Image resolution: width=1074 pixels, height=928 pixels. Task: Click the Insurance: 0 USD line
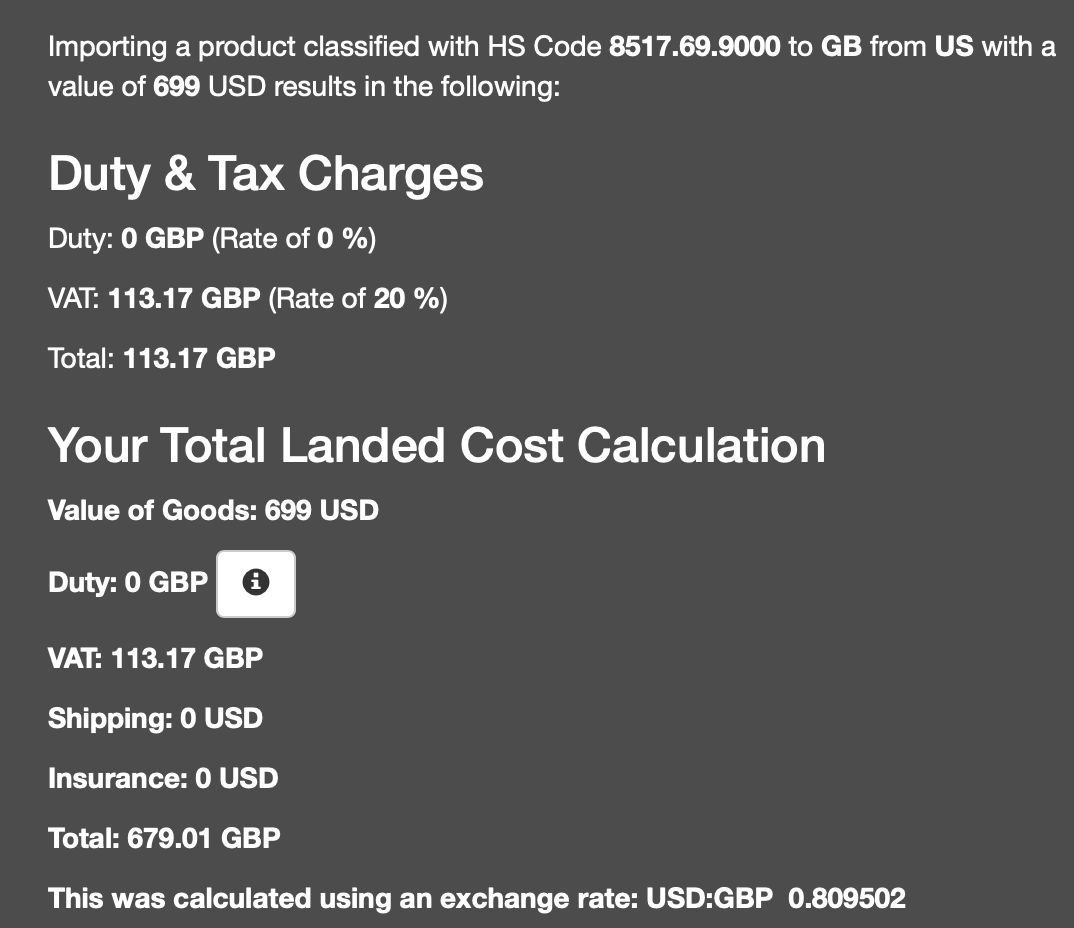pyautogui.click(x=163, y=778)
